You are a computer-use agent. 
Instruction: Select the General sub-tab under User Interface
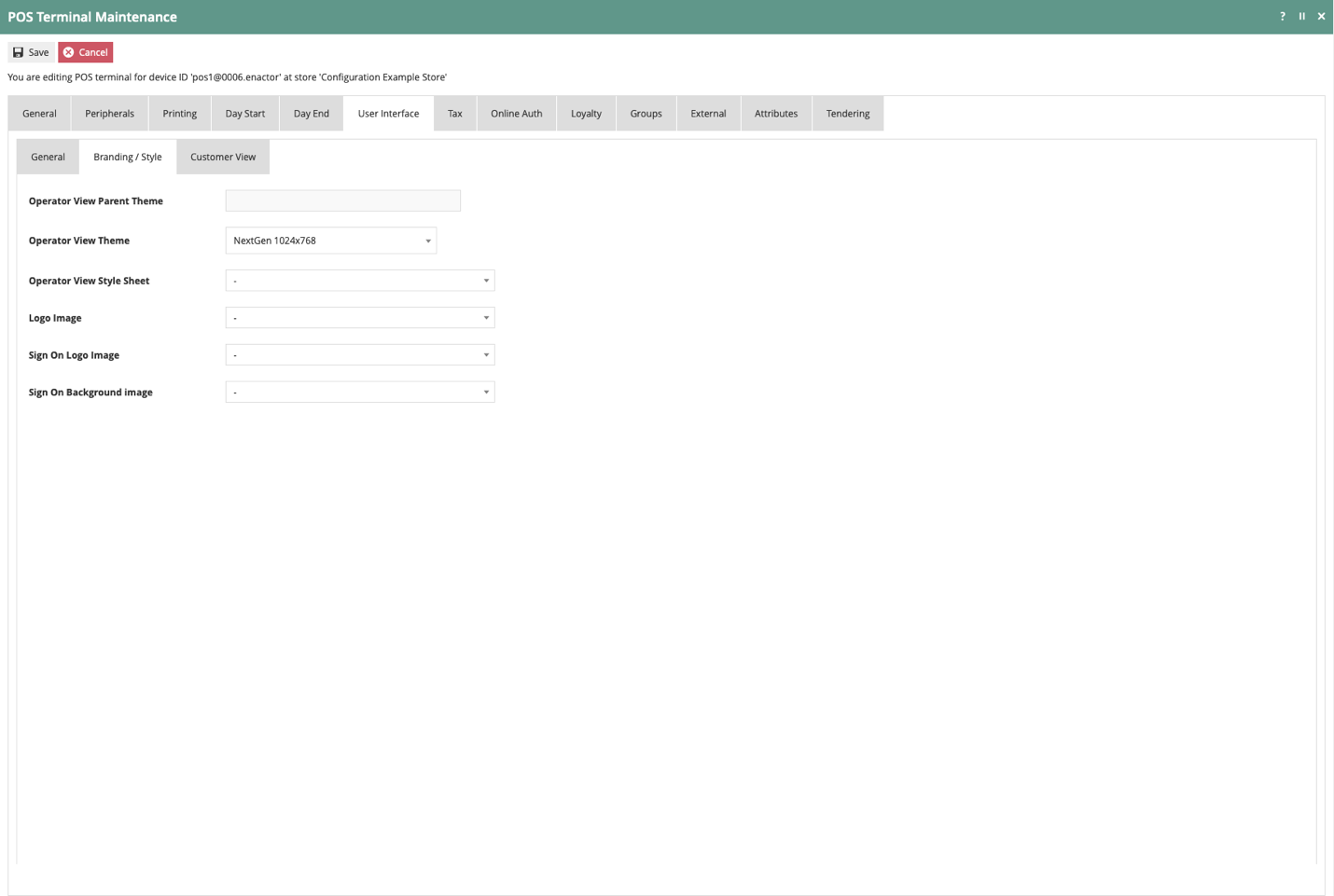tap(48, 157)
